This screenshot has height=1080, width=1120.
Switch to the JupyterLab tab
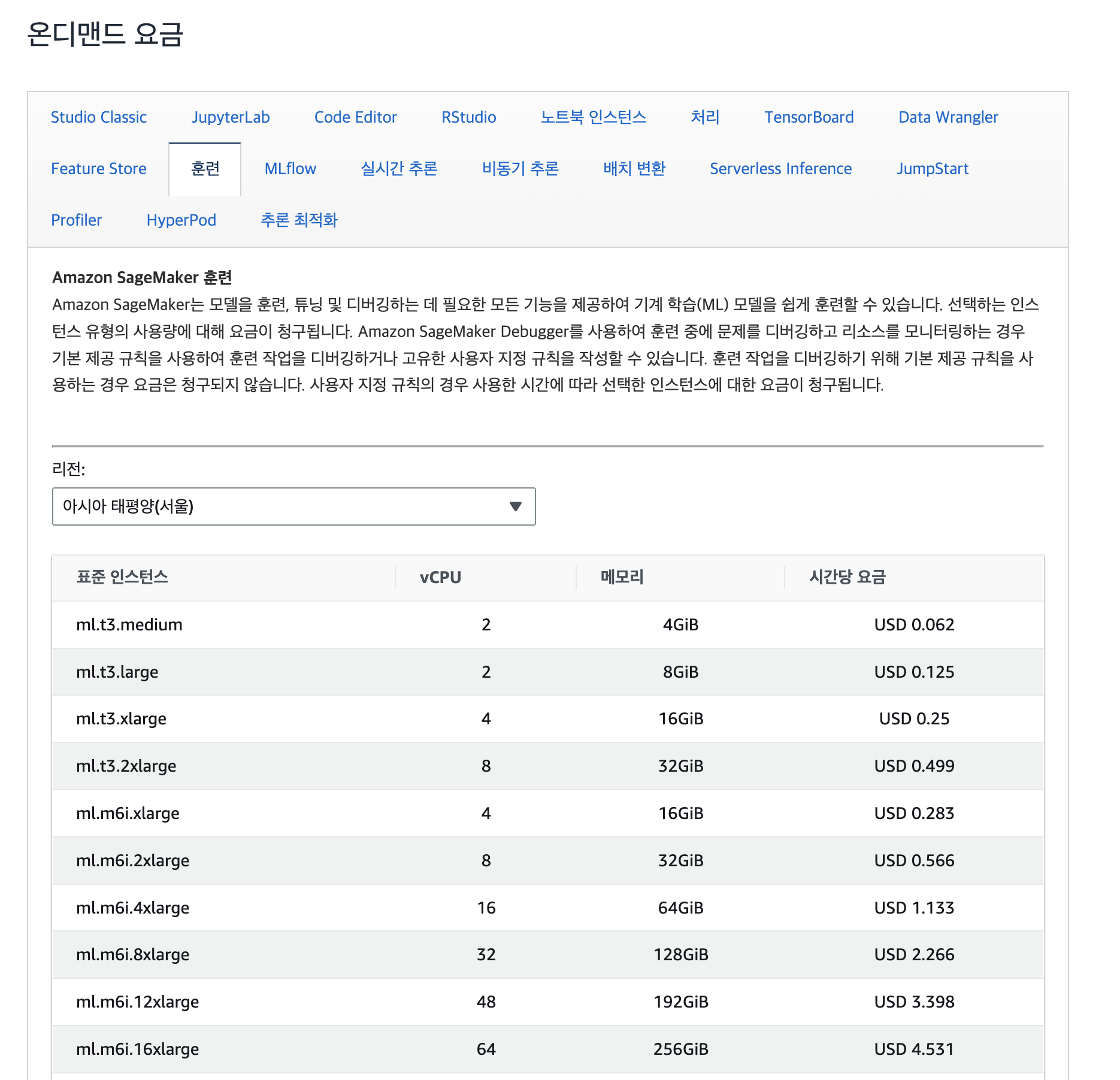tap(231, 117)
